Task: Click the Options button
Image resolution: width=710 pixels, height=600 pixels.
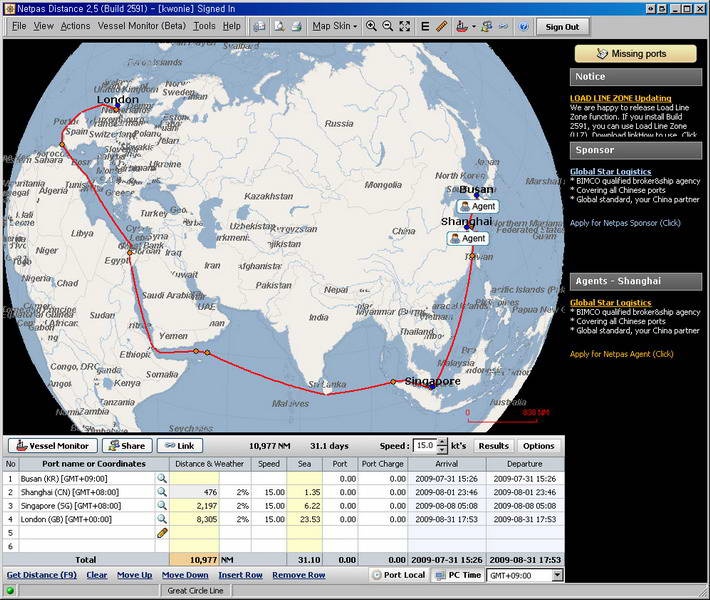Action: [538, 446]
